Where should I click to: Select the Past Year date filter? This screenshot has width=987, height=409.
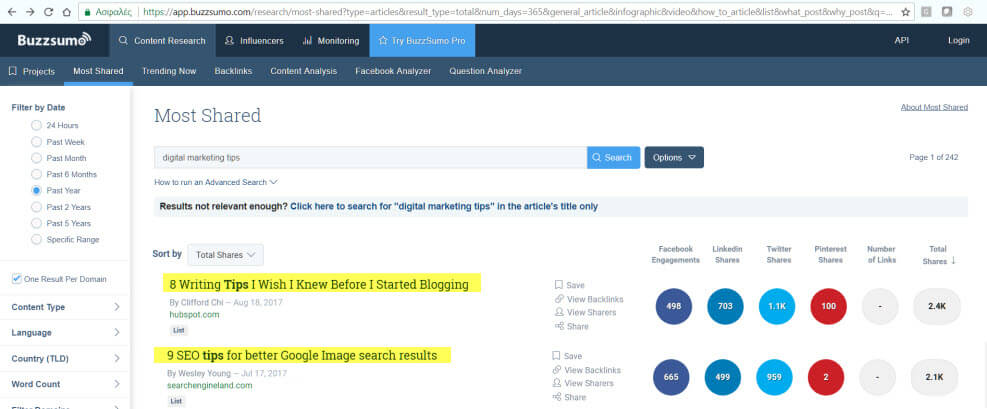click(x=36, y=190)
